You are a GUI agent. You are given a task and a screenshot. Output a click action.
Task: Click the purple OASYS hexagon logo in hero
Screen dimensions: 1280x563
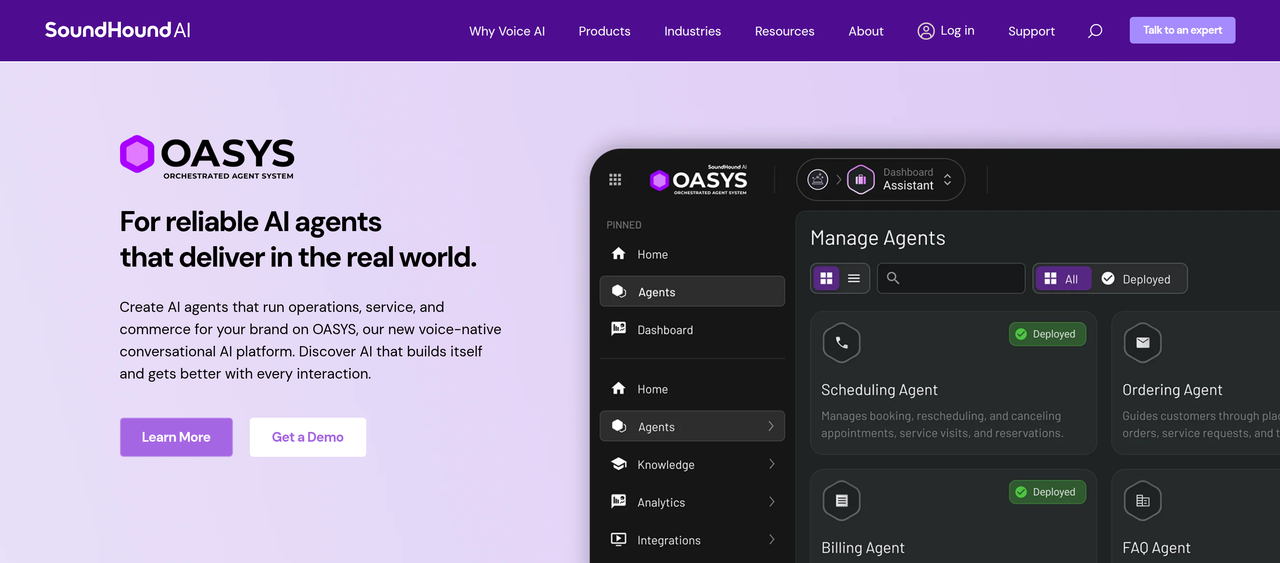point(137,154)
